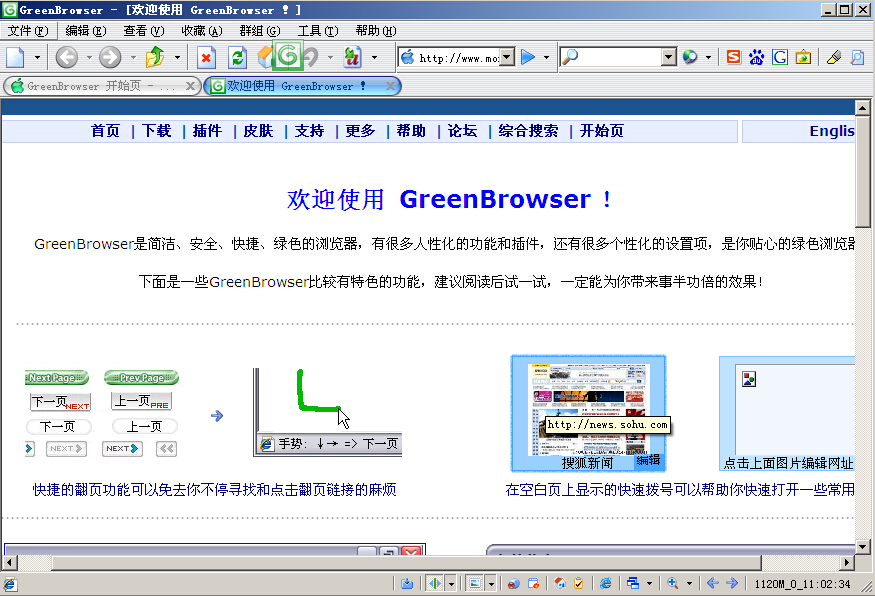Screen dimensions: 875x596
Task: Open the 首页 link in the page navigation
Action: [105, 131]
